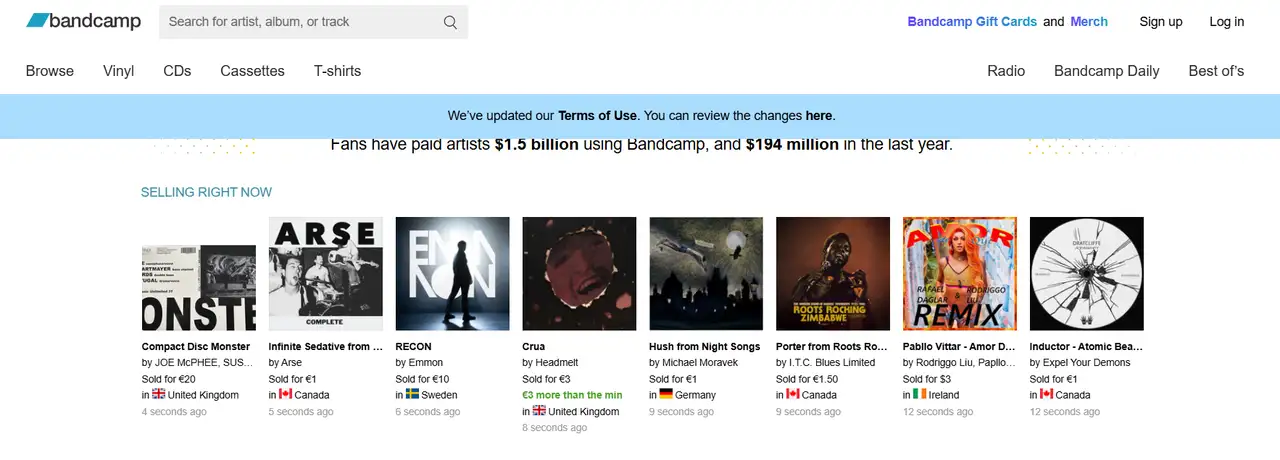Click the Compact Disc Monster title
This screenshot has width=1280, height=460.
click(197, 347)
